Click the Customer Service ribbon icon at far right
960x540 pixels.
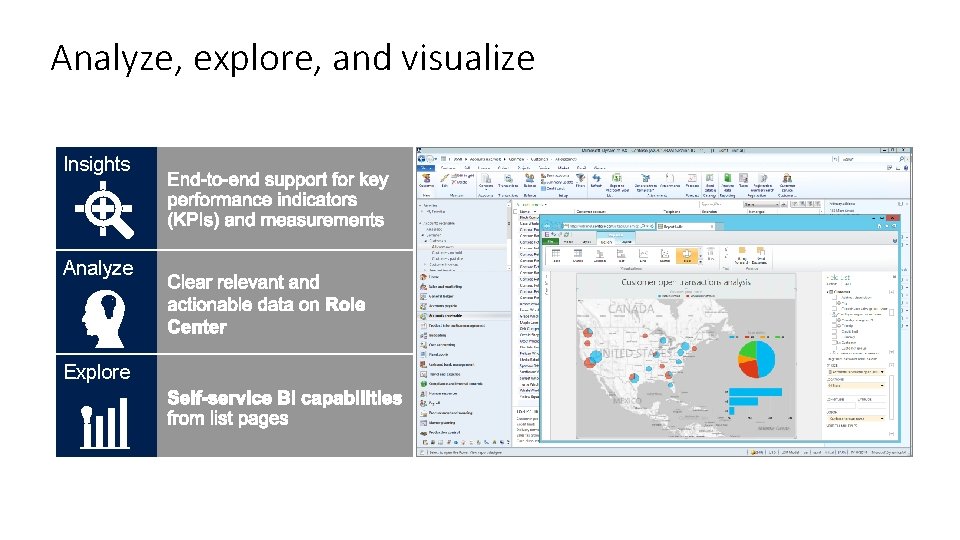point(787,181)
